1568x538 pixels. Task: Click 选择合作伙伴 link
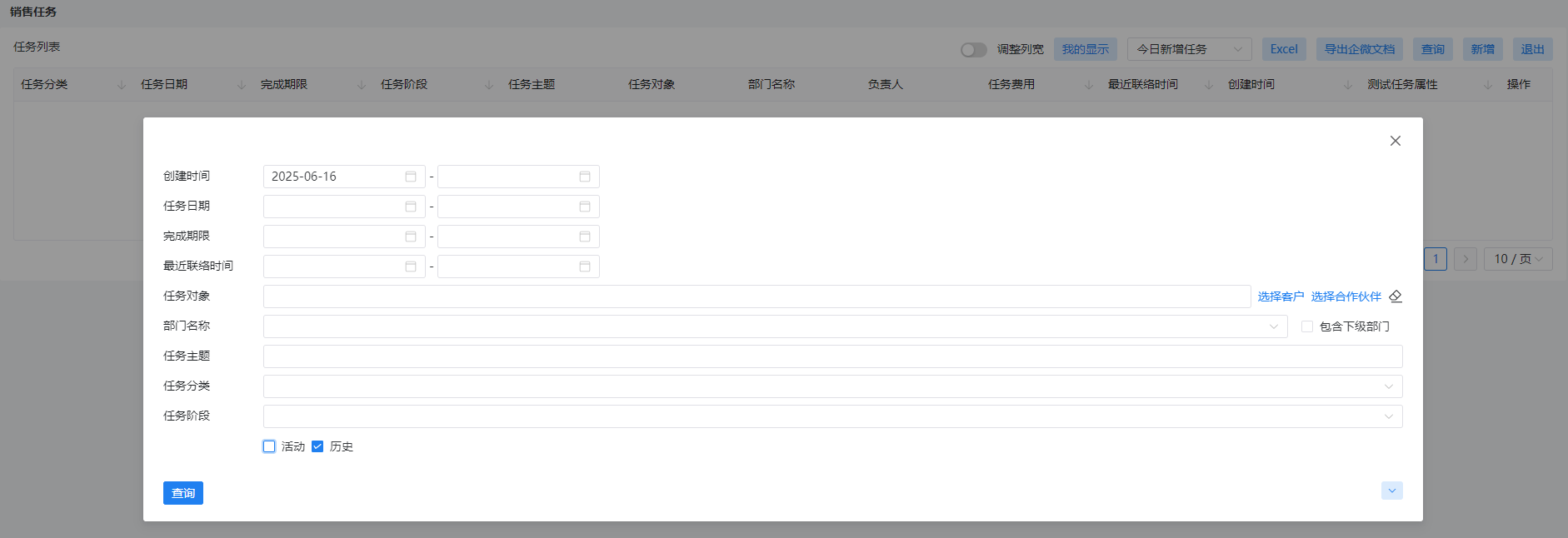(1346, 296)
